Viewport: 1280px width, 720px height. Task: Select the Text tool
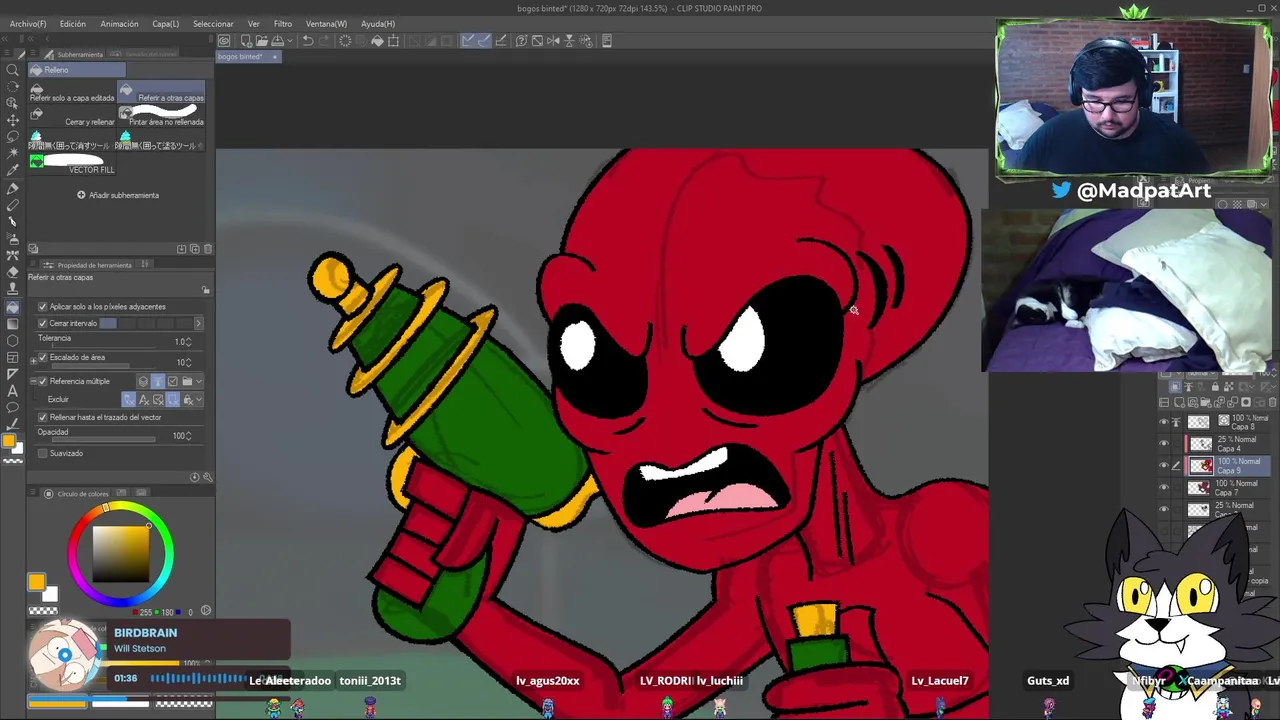[12, 391]
